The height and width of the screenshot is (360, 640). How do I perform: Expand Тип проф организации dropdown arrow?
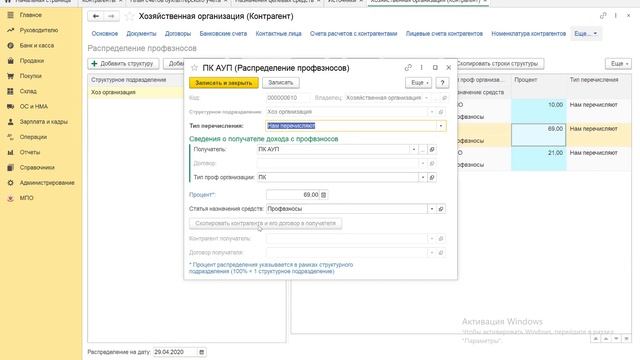423,177
